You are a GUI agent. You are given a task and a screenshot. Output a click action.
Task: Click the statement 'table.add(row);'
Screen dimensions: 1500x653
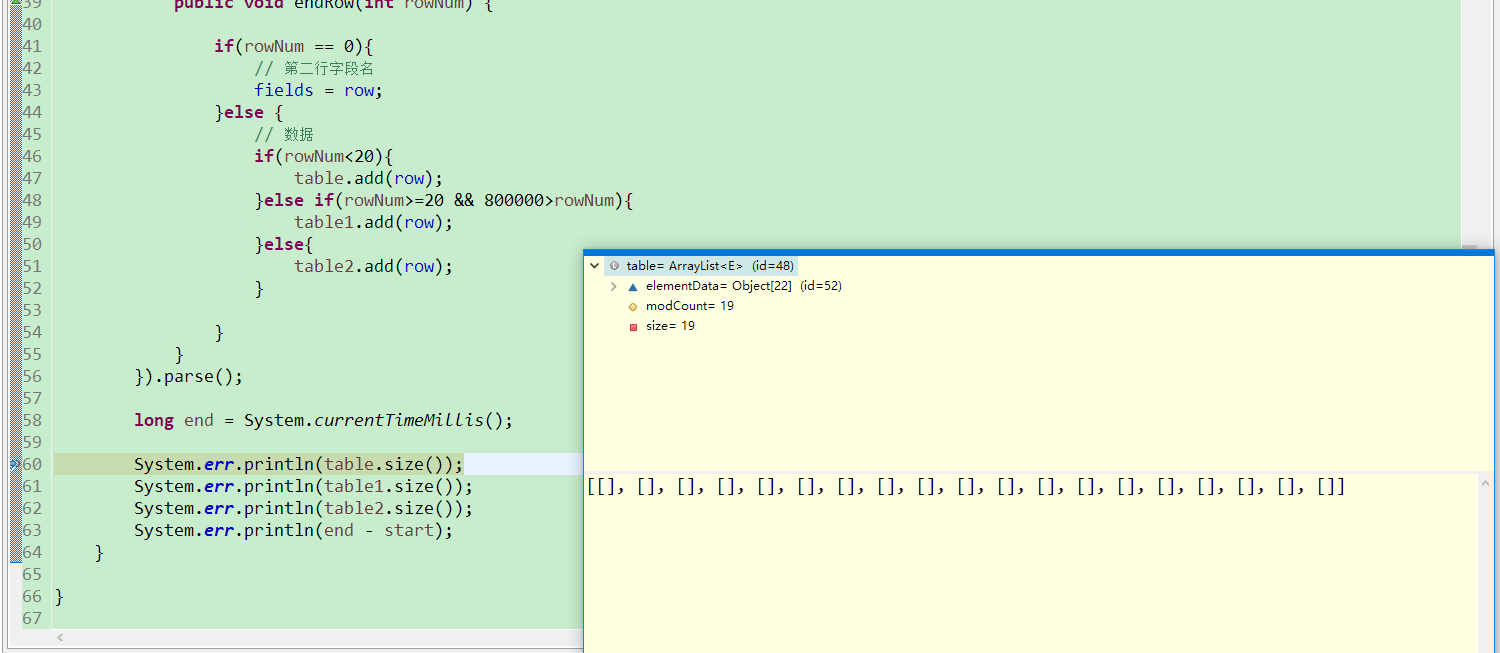tap(368, 178)
